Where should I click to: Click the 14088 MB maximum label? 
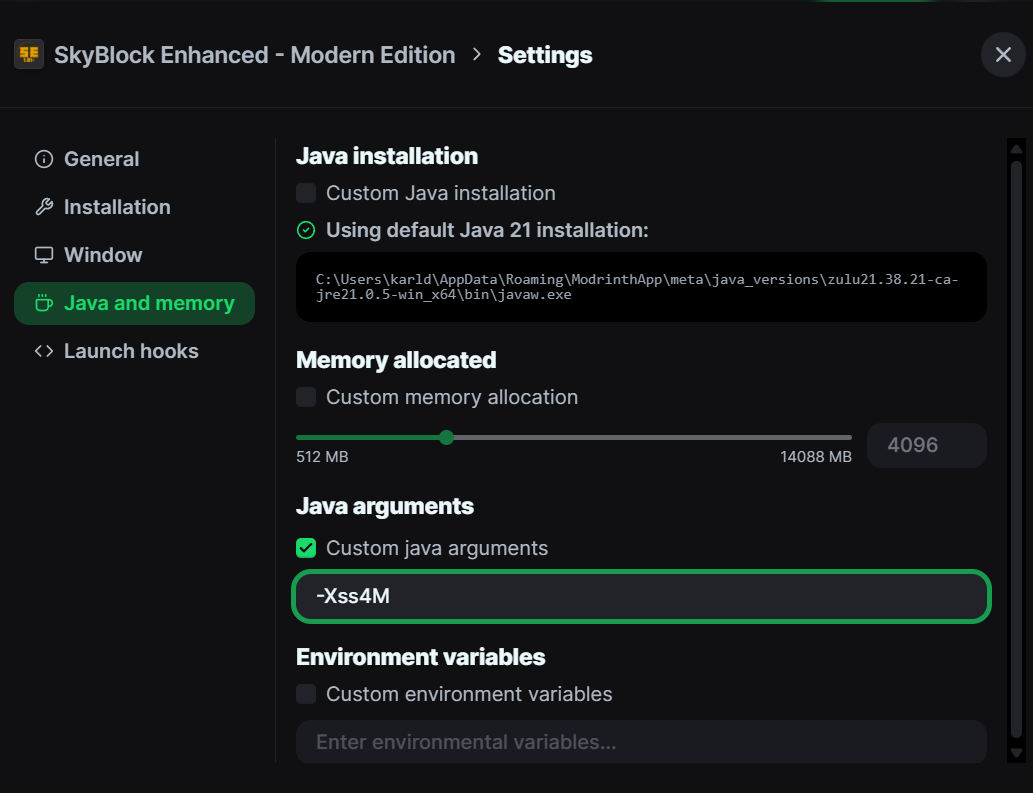coord(816,457)
